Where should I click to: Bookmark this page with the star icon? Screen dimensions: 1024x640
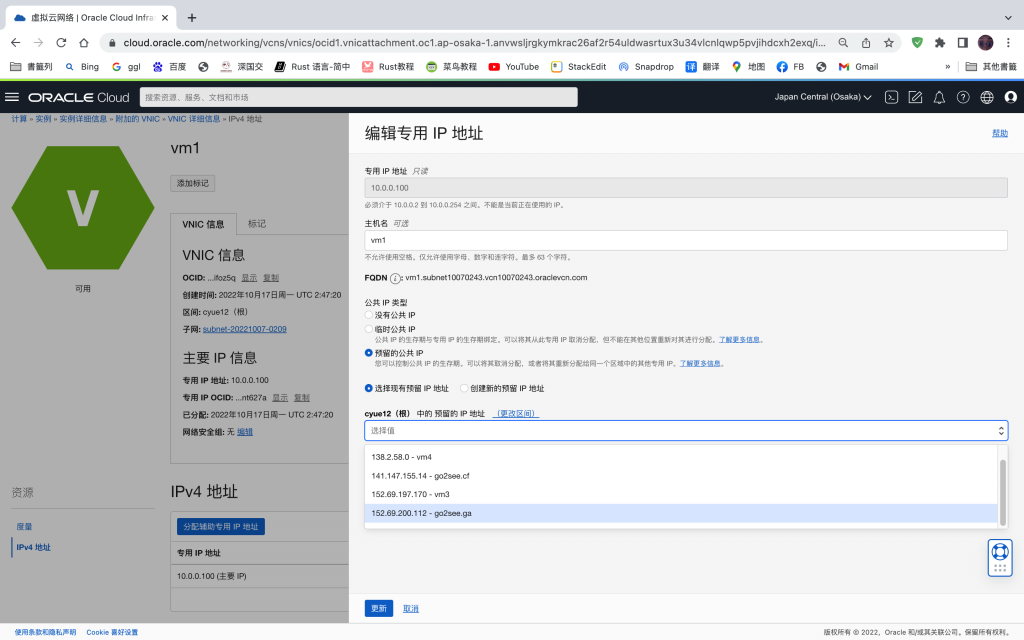click(x=888, y=43)
